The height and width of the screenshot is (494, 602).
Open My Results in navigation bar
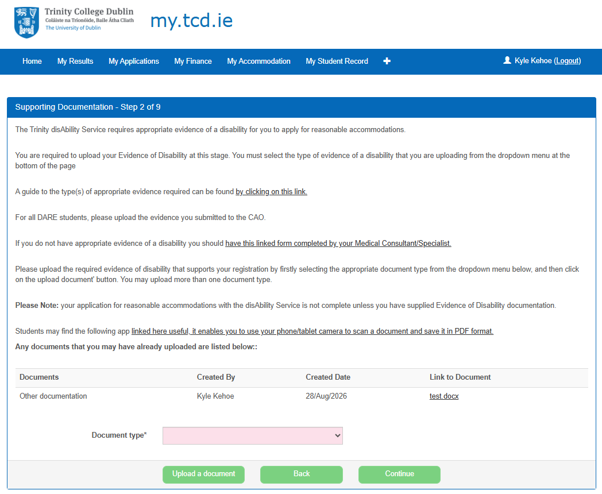(x=75, y=61)
